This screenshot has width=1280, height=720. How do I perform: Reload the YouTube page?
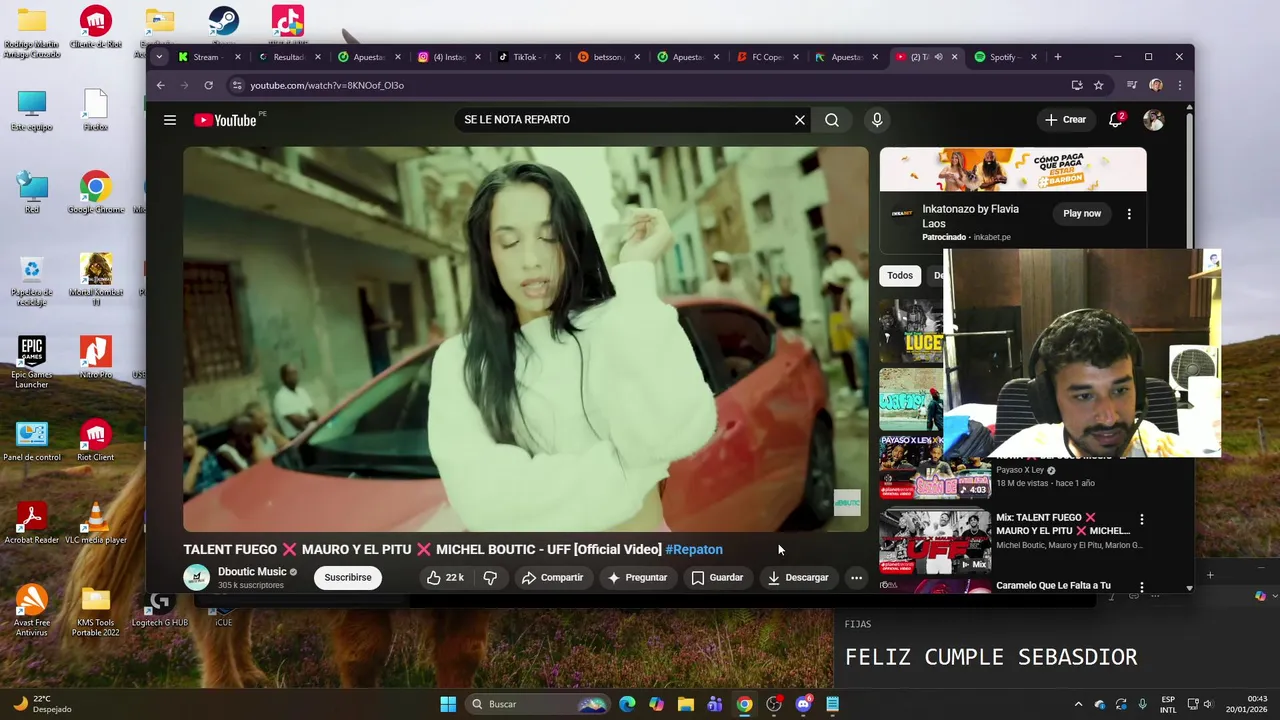[x=208, y=85]
